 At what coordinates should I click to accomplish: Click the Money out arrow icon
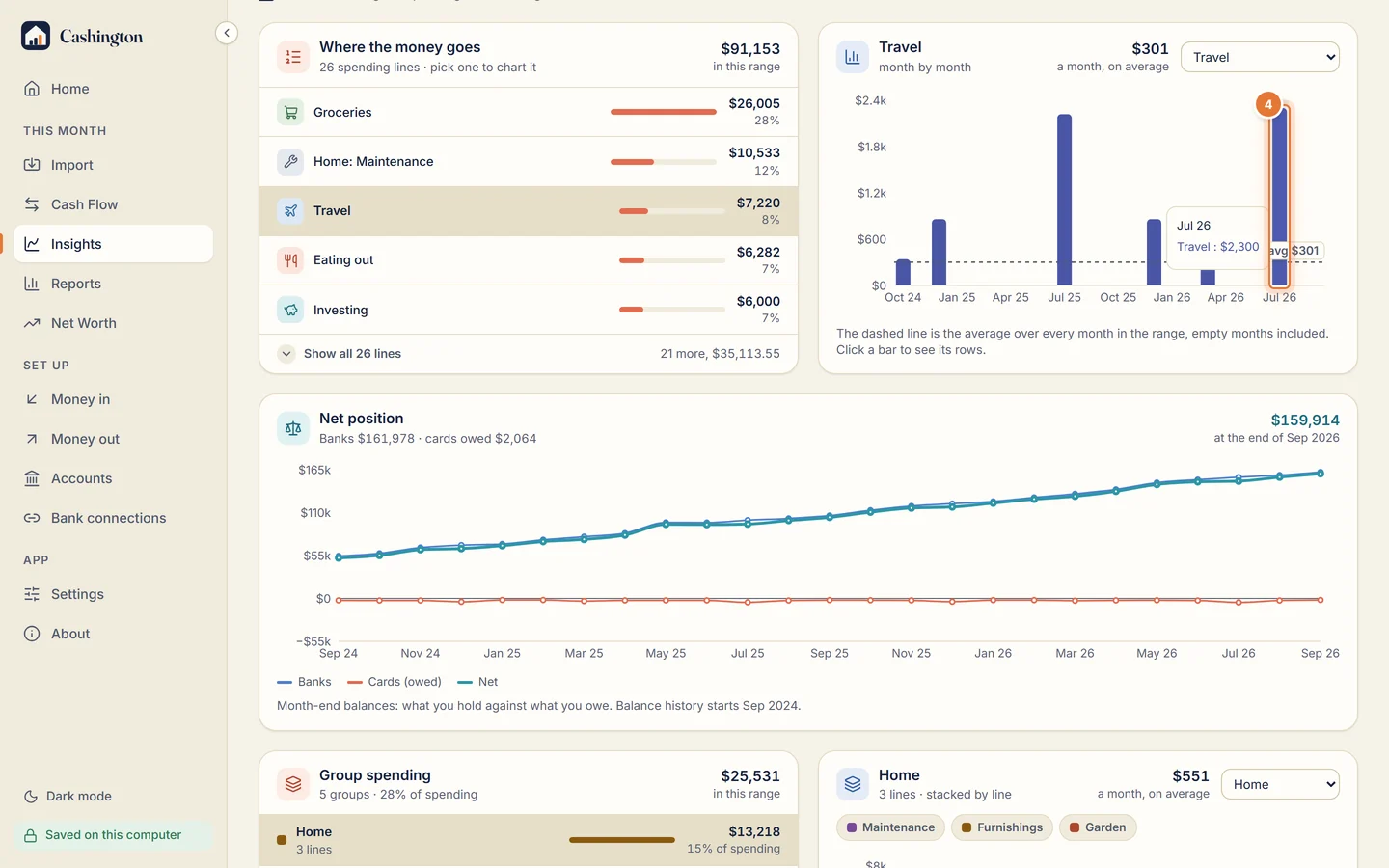coord(32,439)
